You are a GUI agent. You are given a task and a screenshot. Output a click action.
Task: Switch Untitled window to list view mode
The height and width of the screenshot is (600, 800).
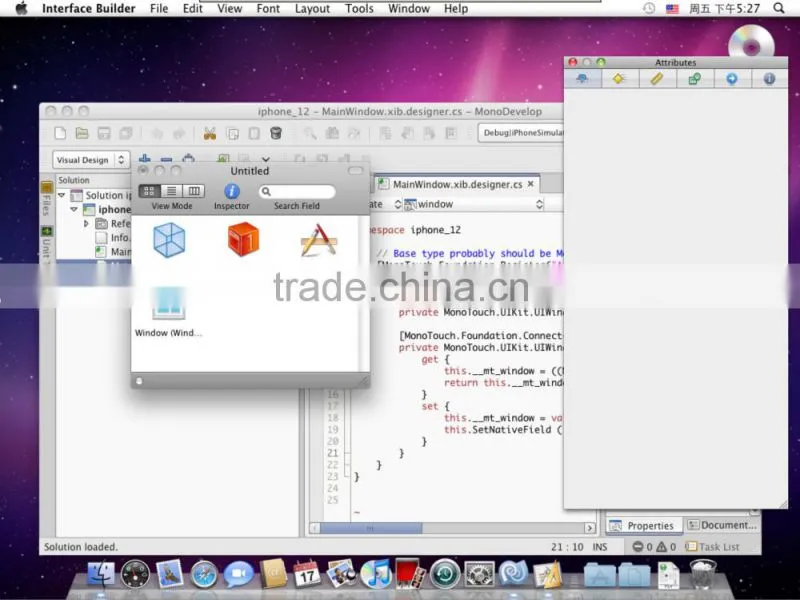point(172,191)
